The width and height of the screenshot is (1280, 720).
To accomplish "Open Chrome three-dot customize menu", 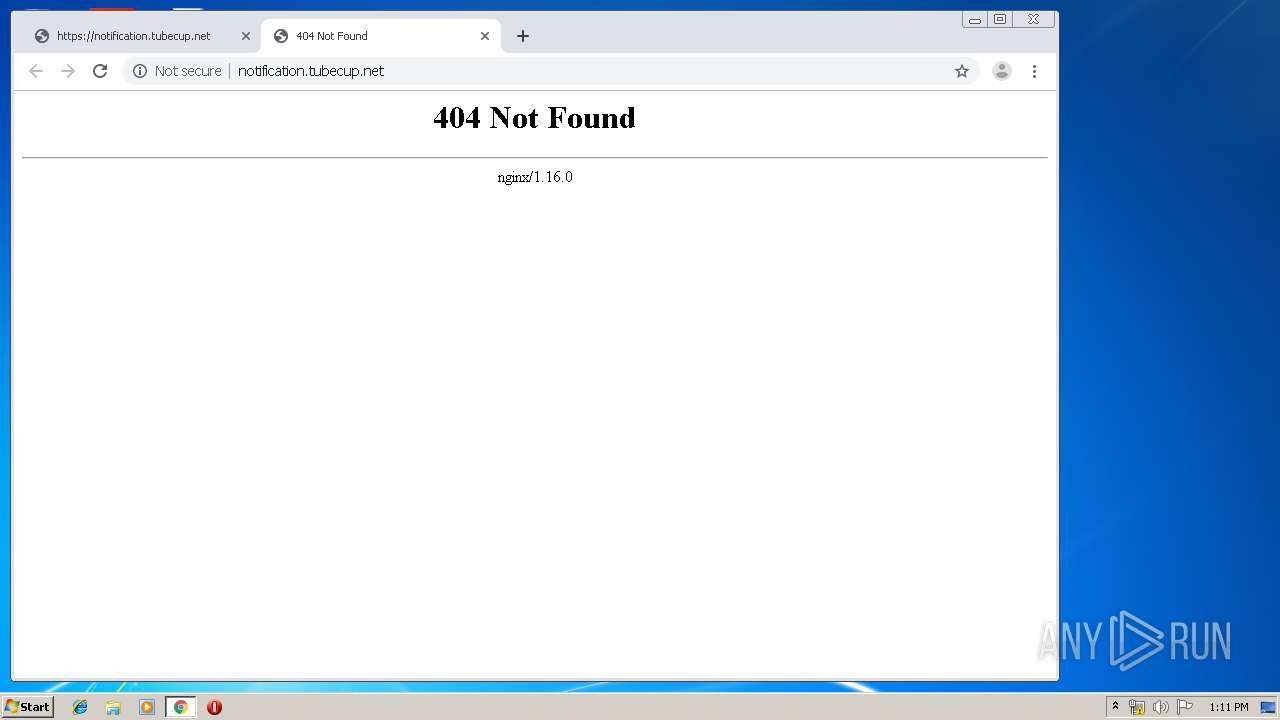I will point(1034,71).
